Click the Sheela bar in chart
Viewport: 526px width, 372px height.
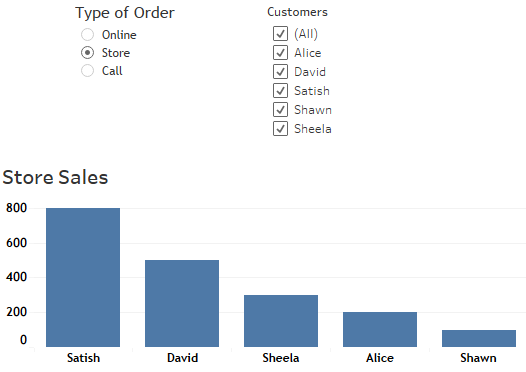pyautogui.click(x=281, y=321)
